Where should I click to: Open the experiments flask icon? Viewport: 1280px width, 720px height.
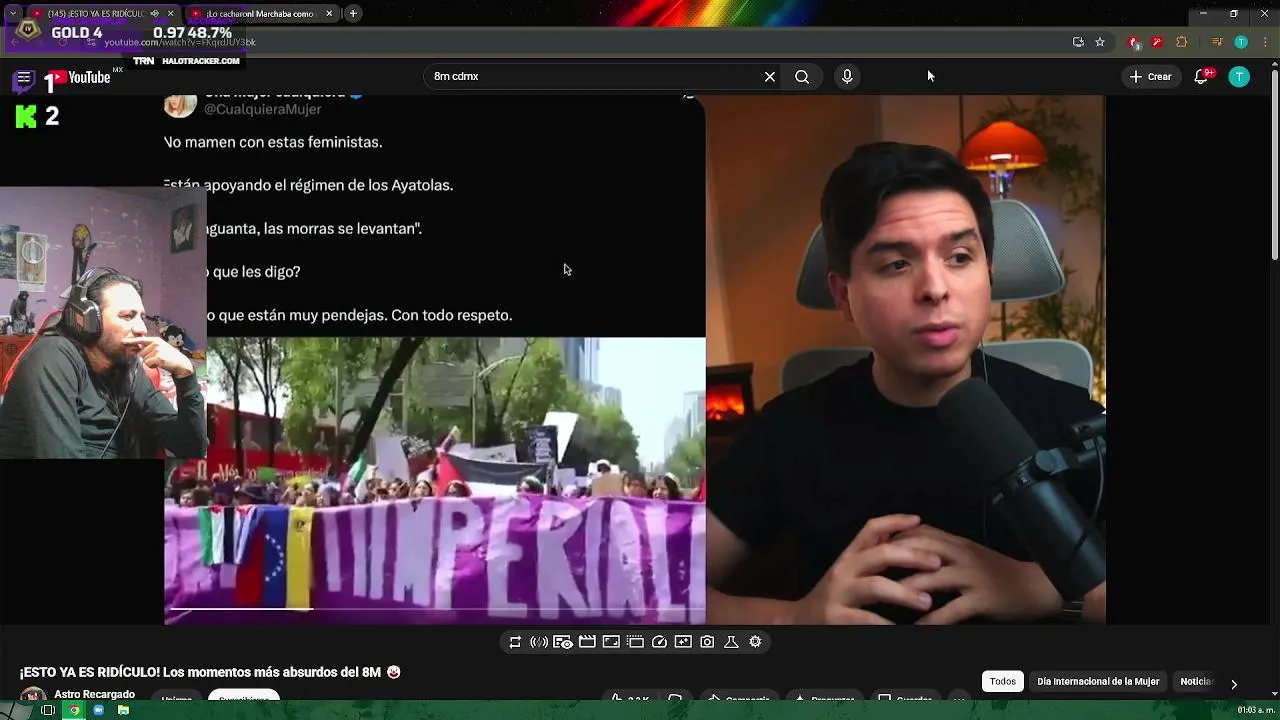point(731,642)
